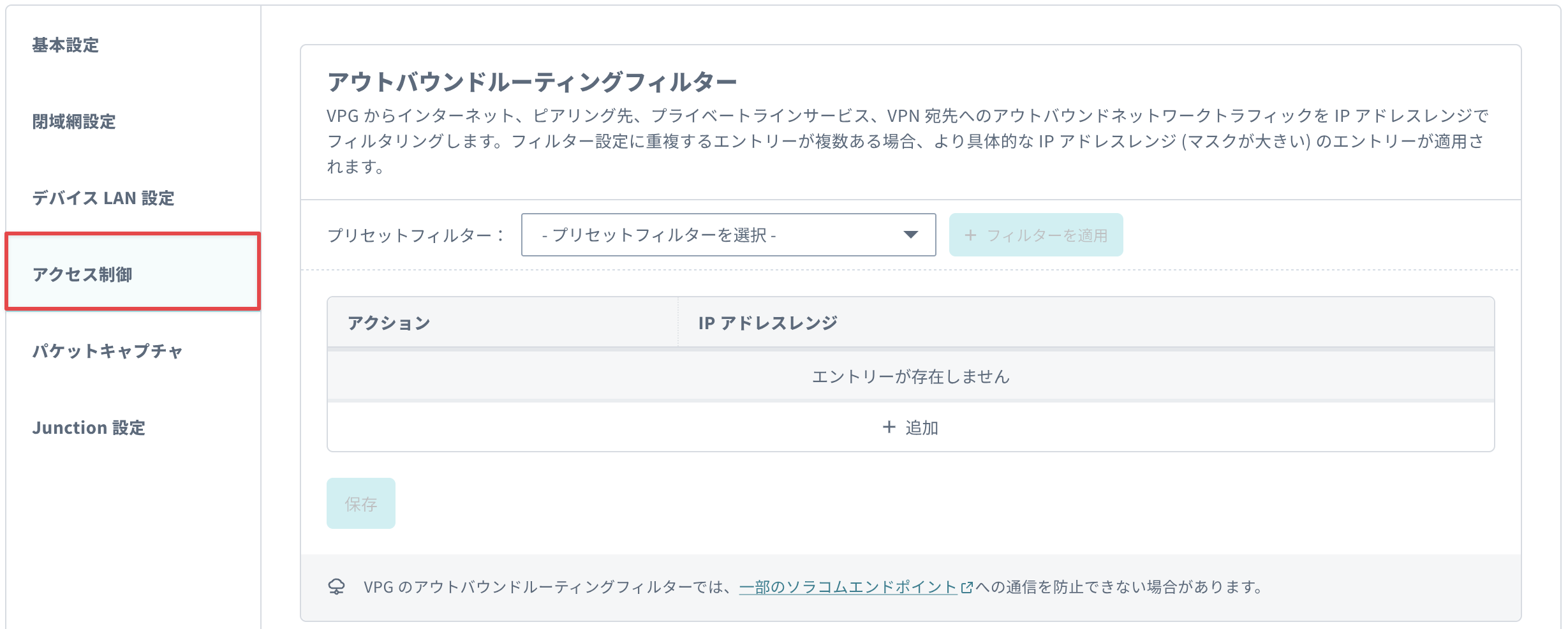This screenshot has height=629, width=1568.
Task: Click the plus icon in フィルターを適用
Action: coord(970,235)
